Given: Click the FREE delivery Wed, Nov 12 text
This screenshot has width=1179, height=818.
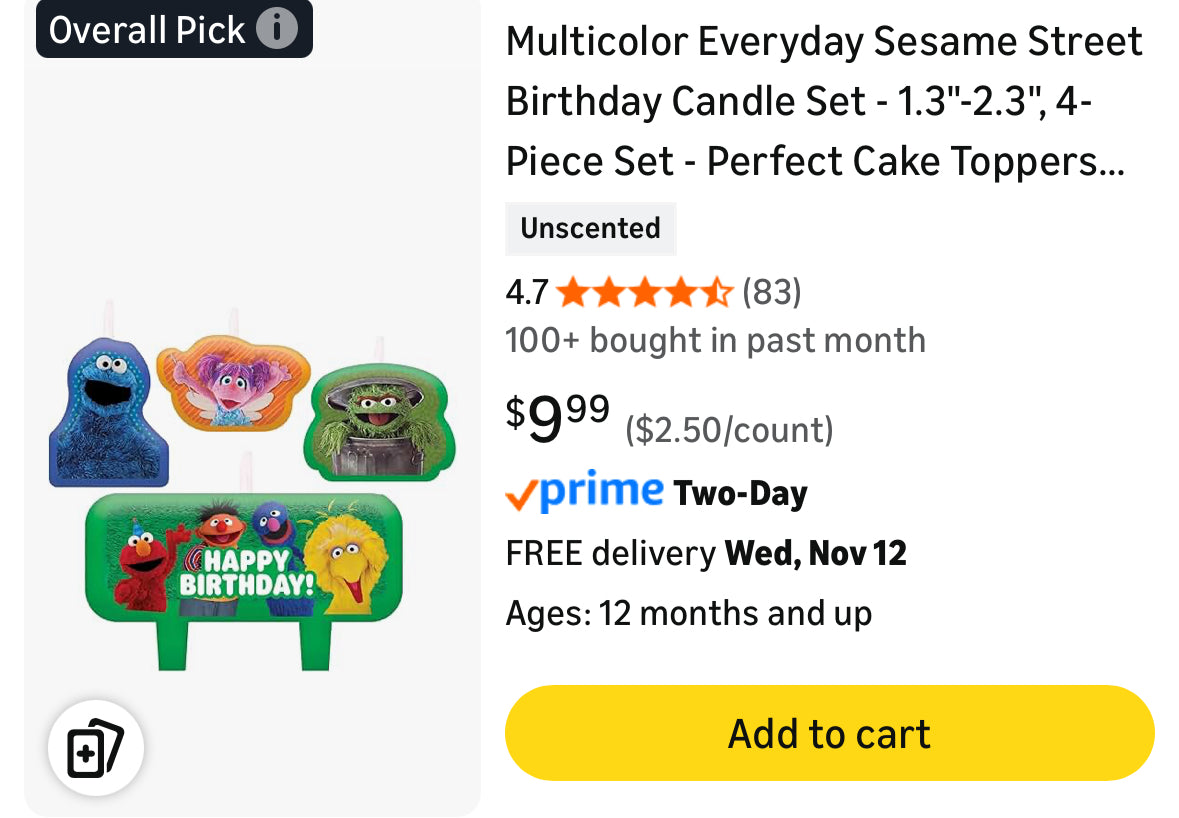Looking at the screenshot, I should [706, 553].
